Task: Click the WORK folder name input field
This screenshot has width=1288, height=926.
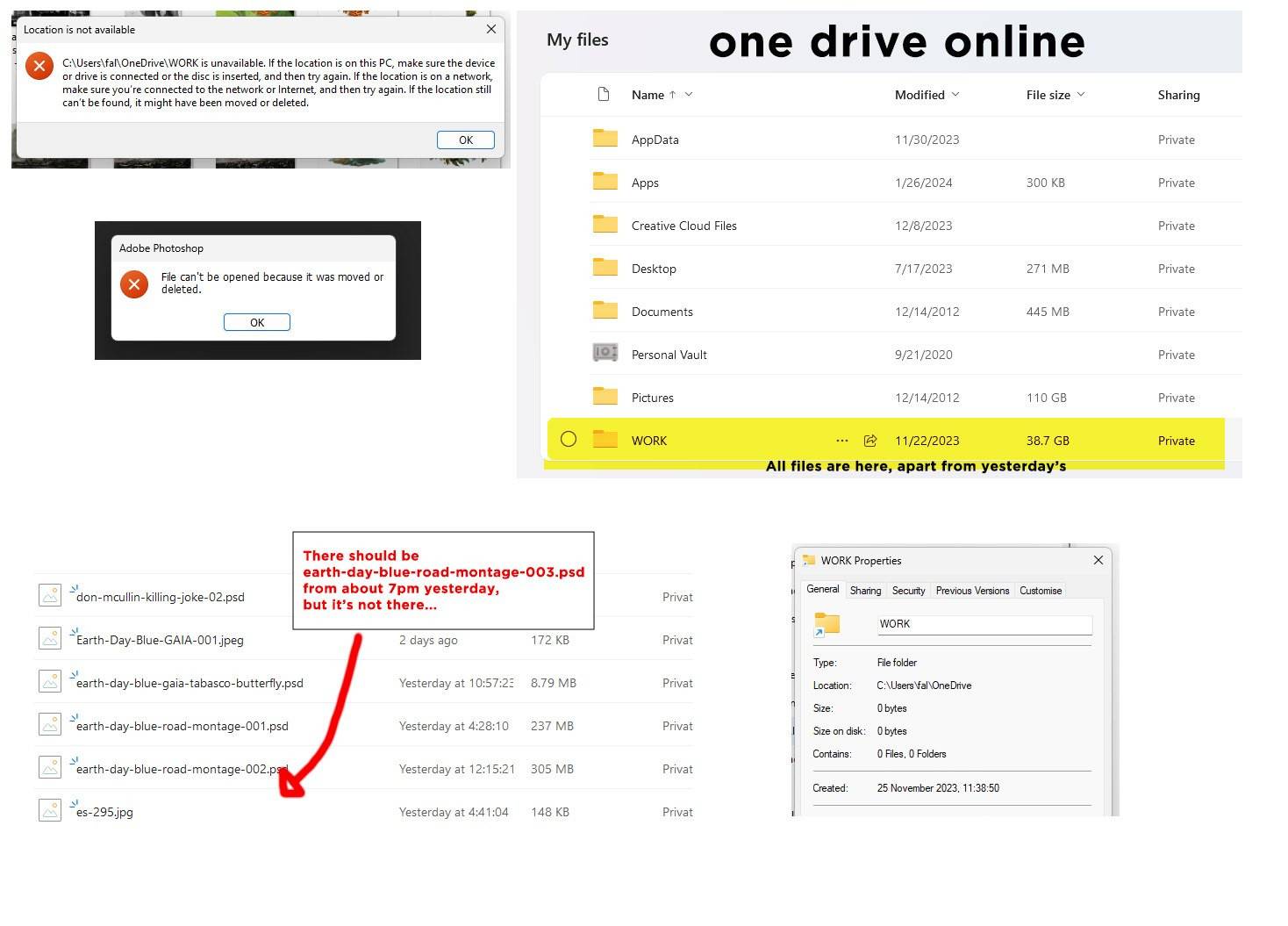Action: [984, 624]
